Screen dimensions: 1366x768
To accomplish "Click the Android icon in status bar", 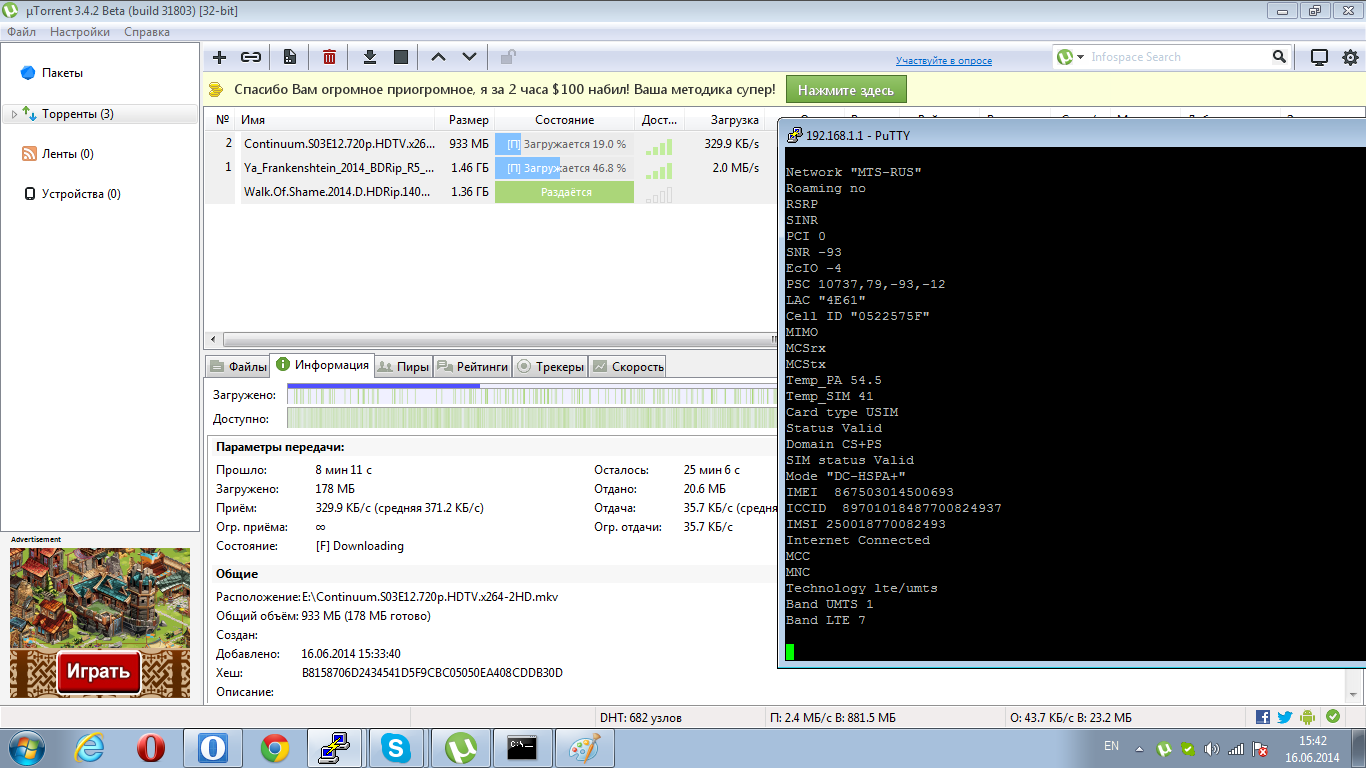I will tap(1308, 717).
